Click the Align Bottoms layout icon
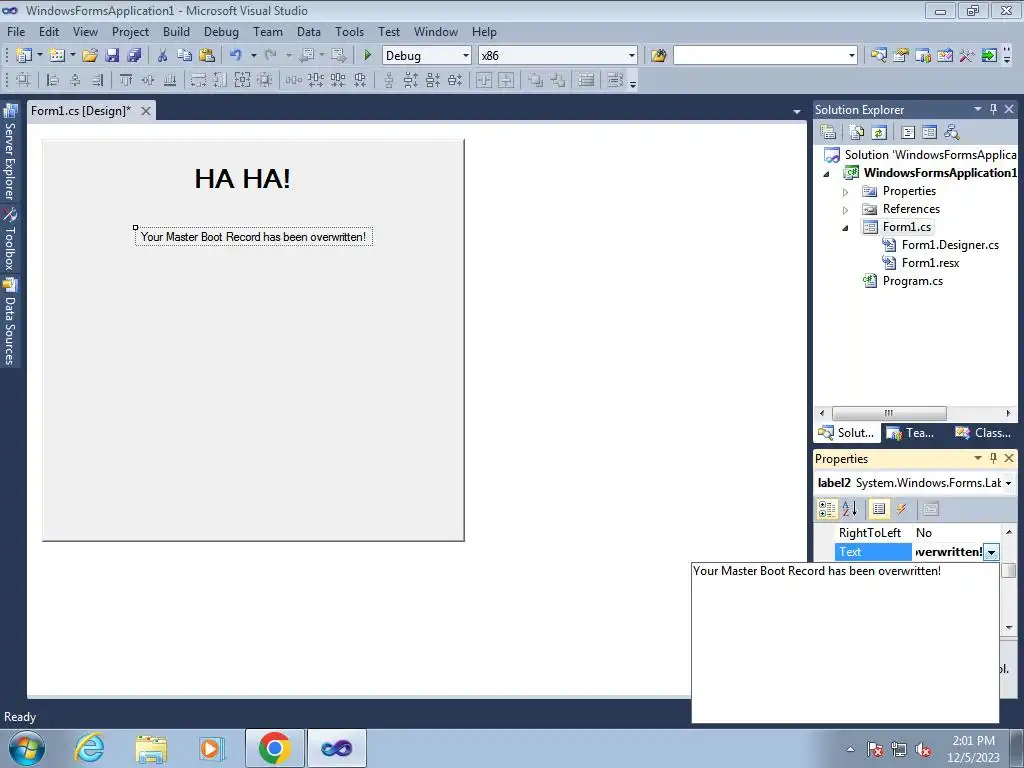Image resolution: width=1024 pixels, height=768 pixels. coord(170,80)
